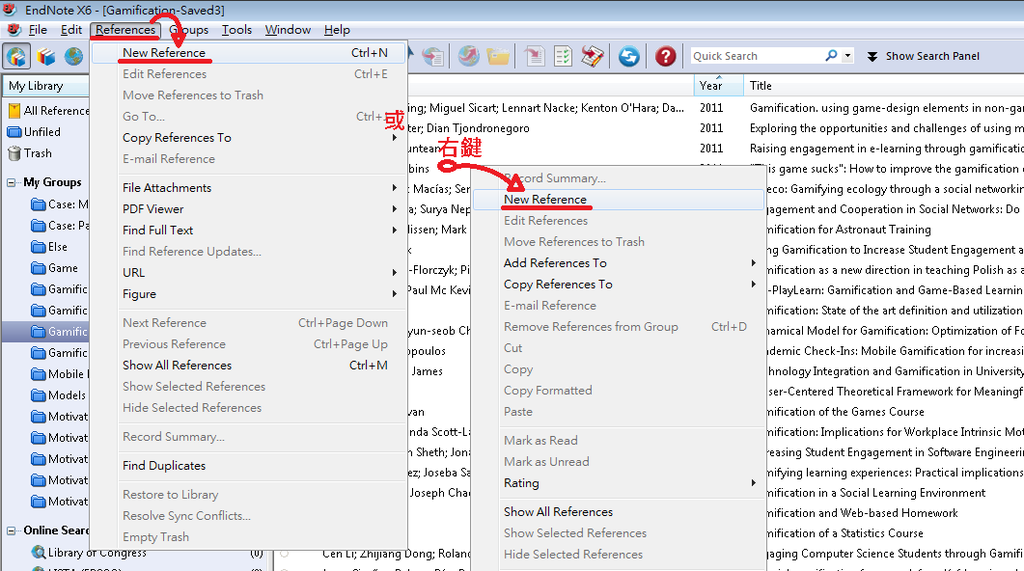
Task: Expand the URL submenu
Action: coord(394,272)
